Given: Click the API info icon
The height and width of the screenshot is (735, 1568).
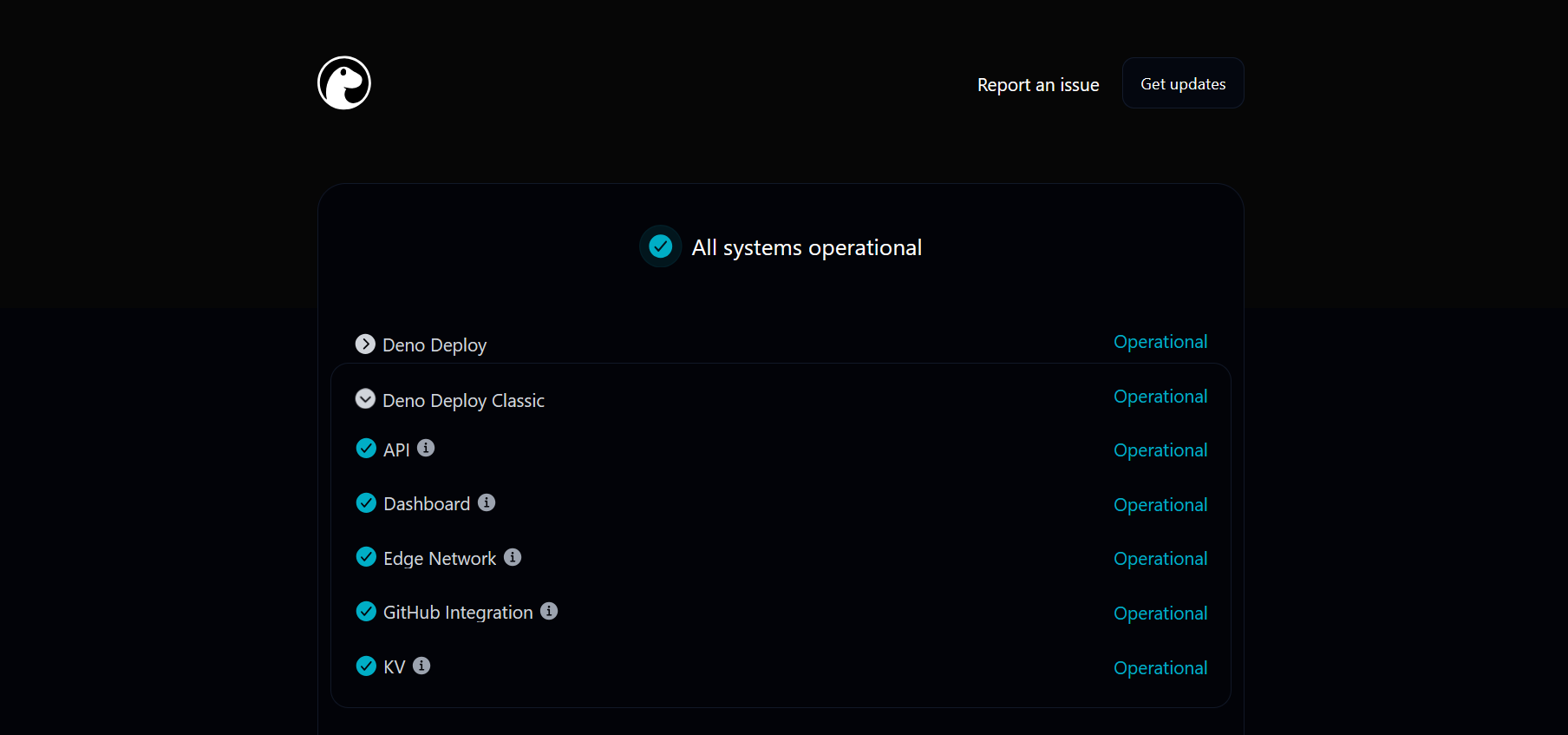Looking at the screenshot, I should pyautogui.click(x=426, y=448).
